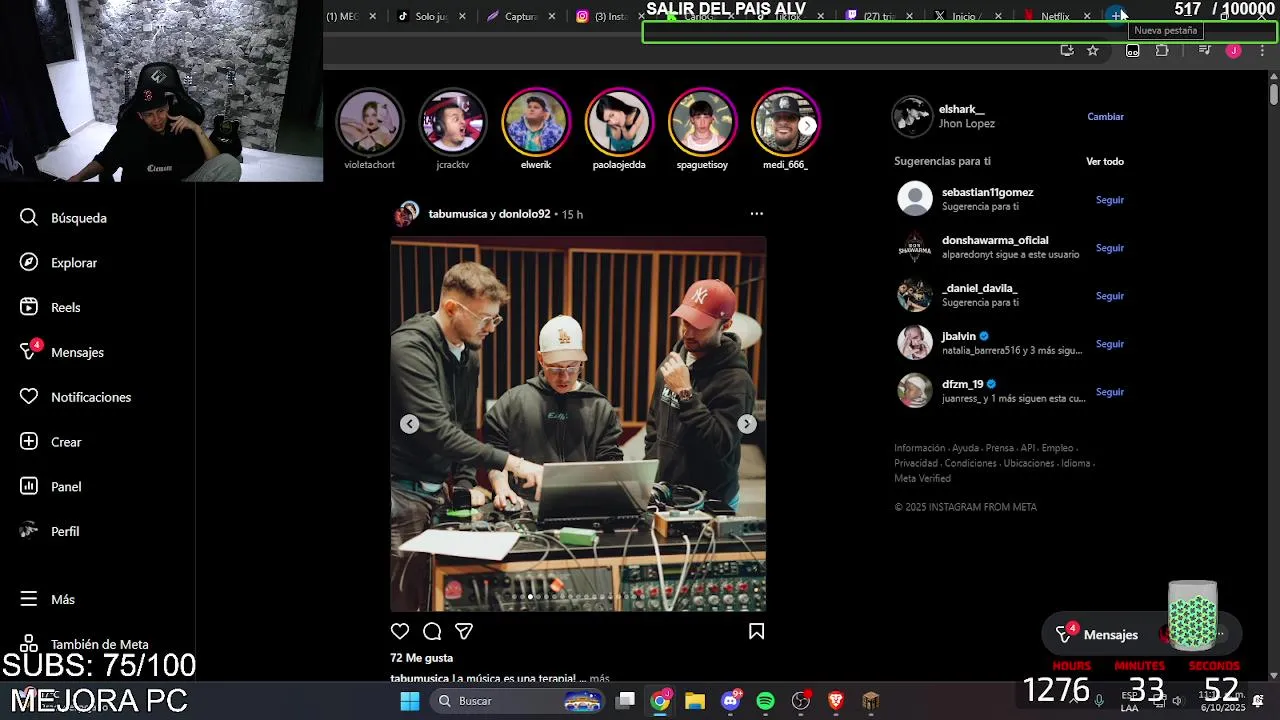The image size is (1280, 720).
Task: Open the Más menu
Action: tap(48, 599)
